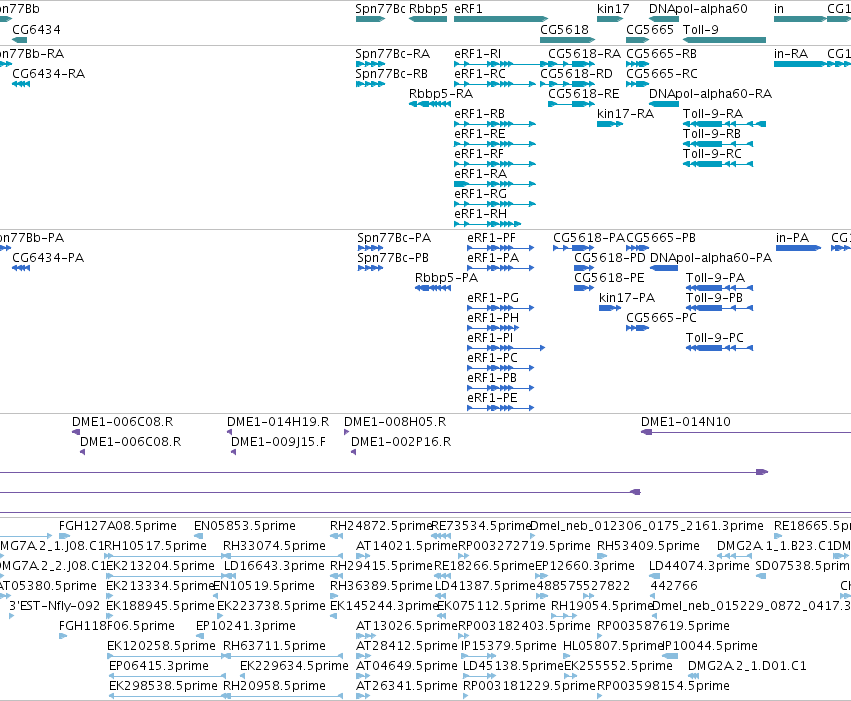Open EST LD44074.3prime

699,565
